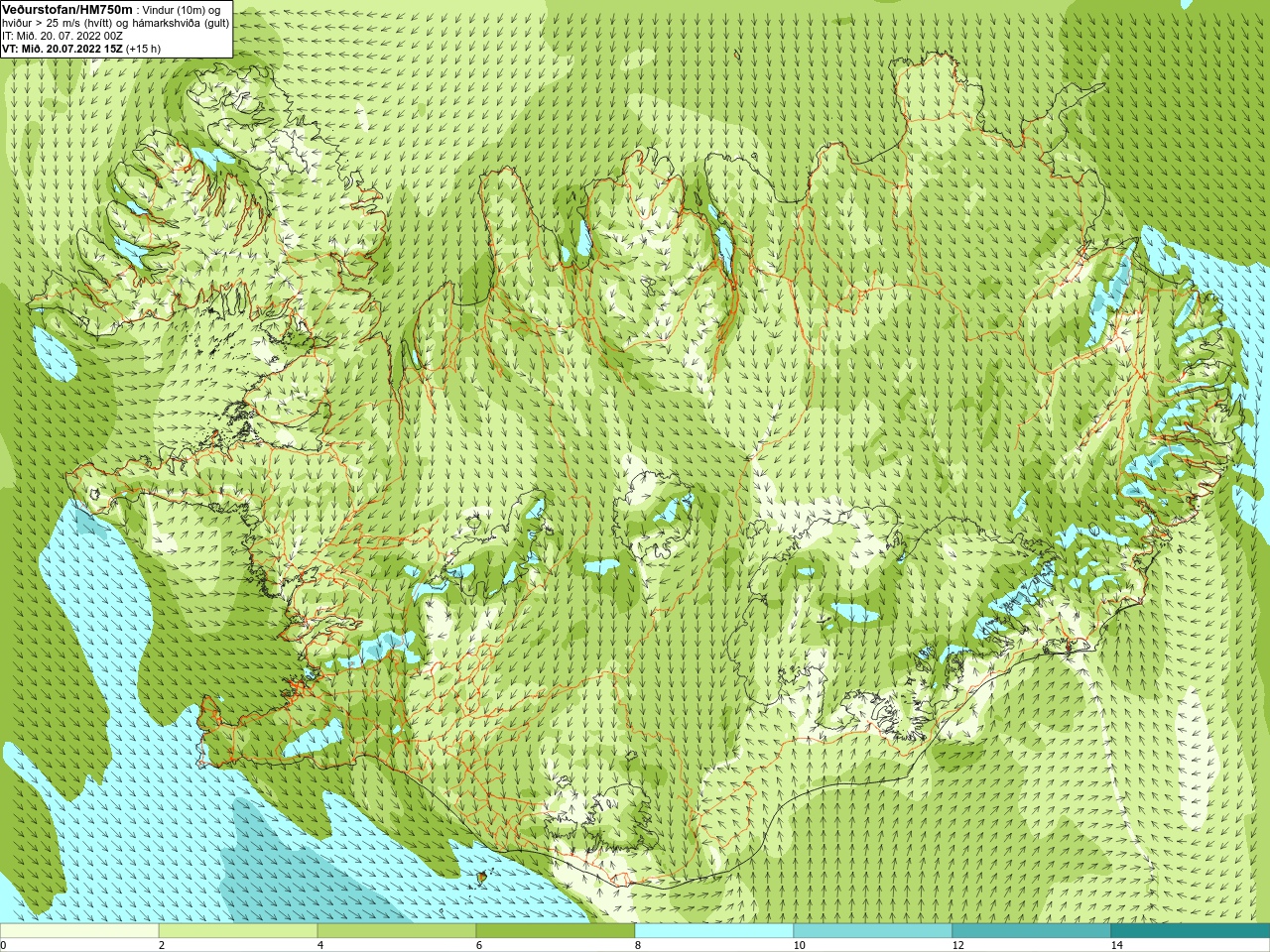This screenshot has height=952, width=1270.
Task: Select the pale yellow 0–2 scale segment
Action: 79,931
